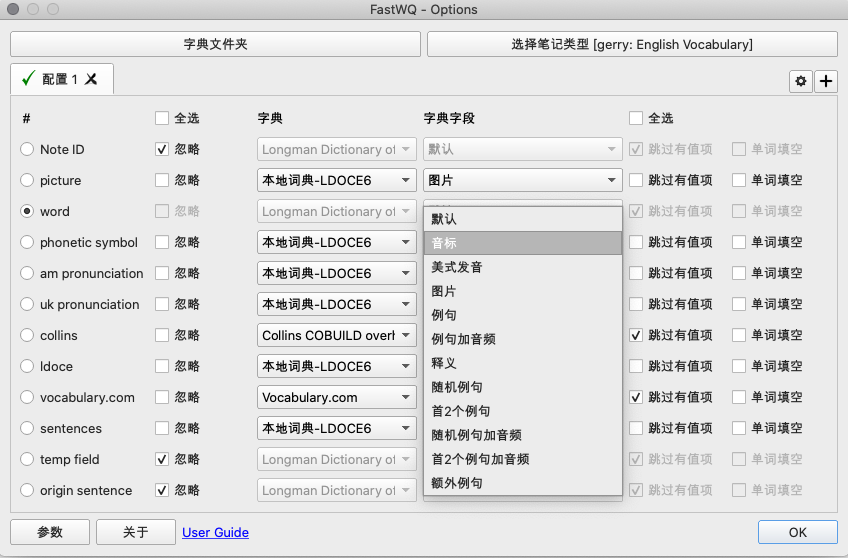
Task: Close the 配置 1 tab with X icon
Action: [91, 79]
